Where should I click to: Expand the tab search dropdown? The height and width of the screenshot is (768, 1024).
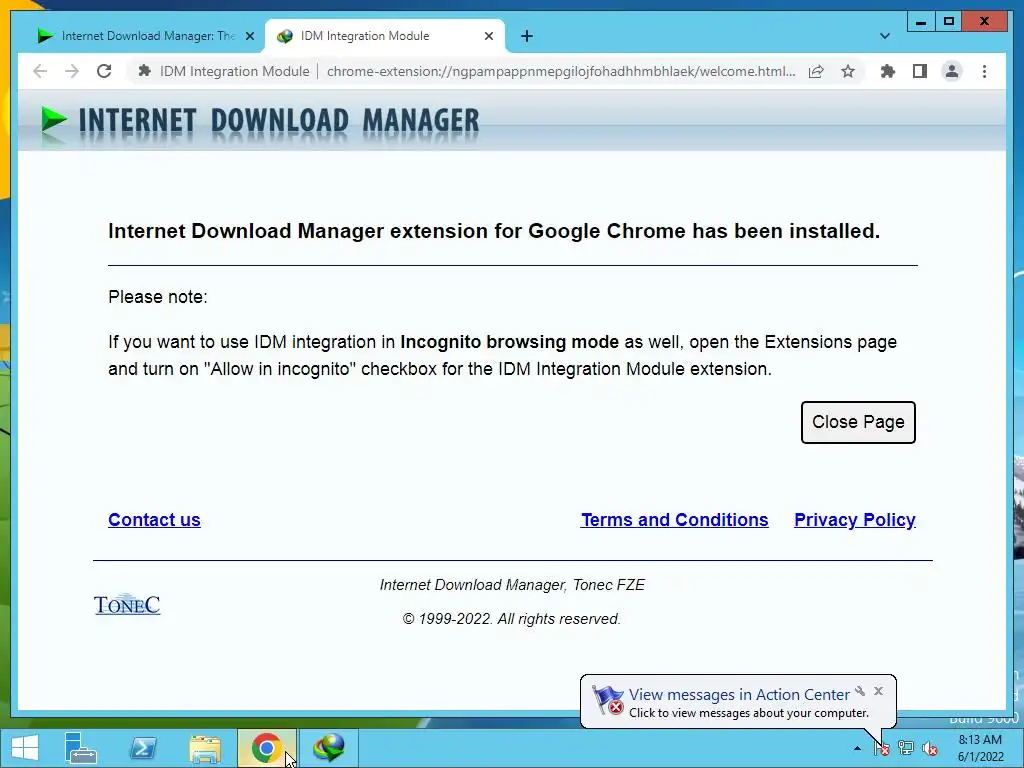click(885, 36)
